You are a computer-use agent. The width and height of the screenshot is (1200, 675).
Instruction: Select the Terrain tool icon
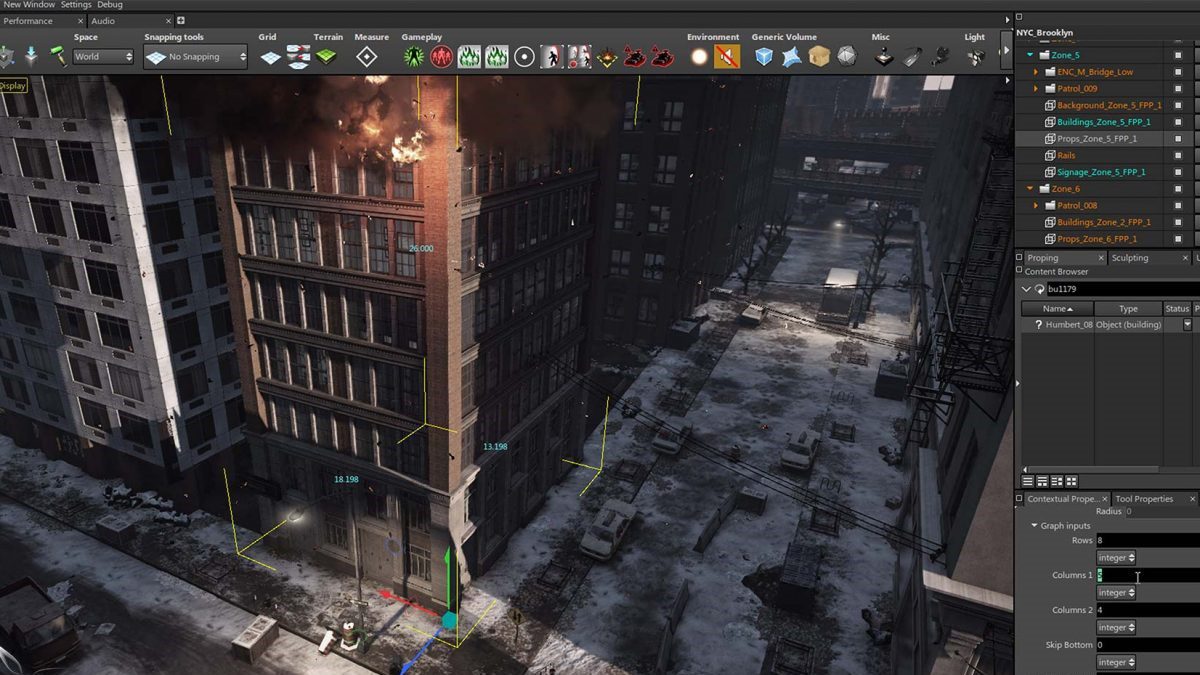[326, 57]
